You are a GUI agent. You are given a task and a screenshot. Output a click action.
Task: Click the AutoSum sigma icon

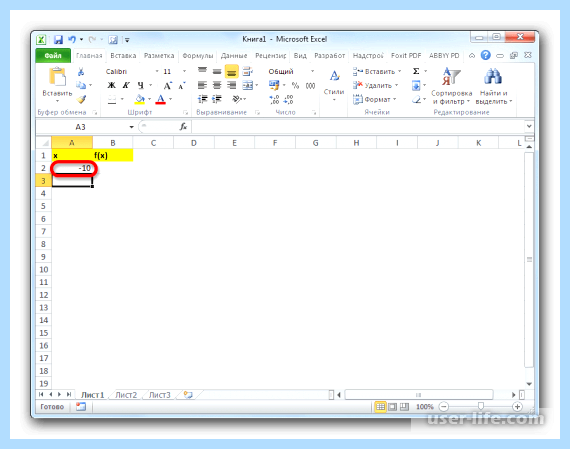tap(416, 71)
